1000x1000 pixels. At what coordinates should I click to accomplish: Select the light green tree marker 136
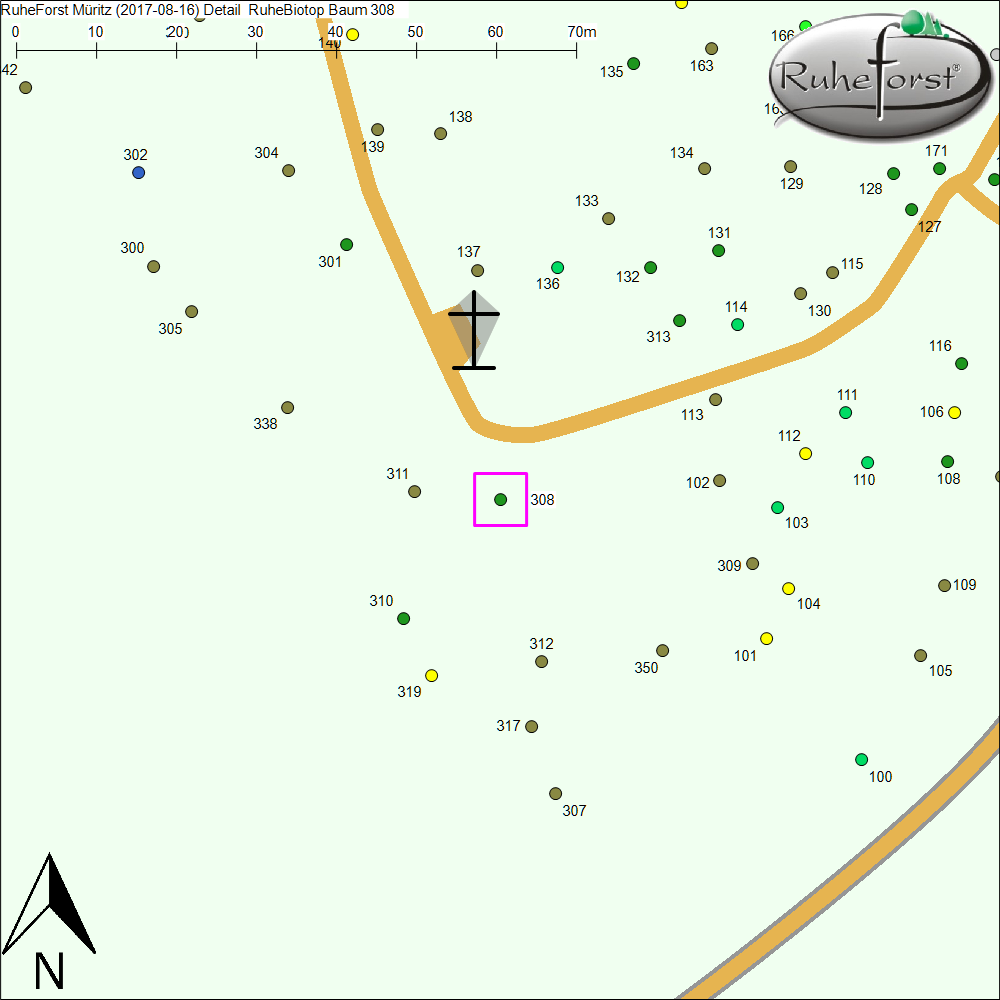point(557,267)
